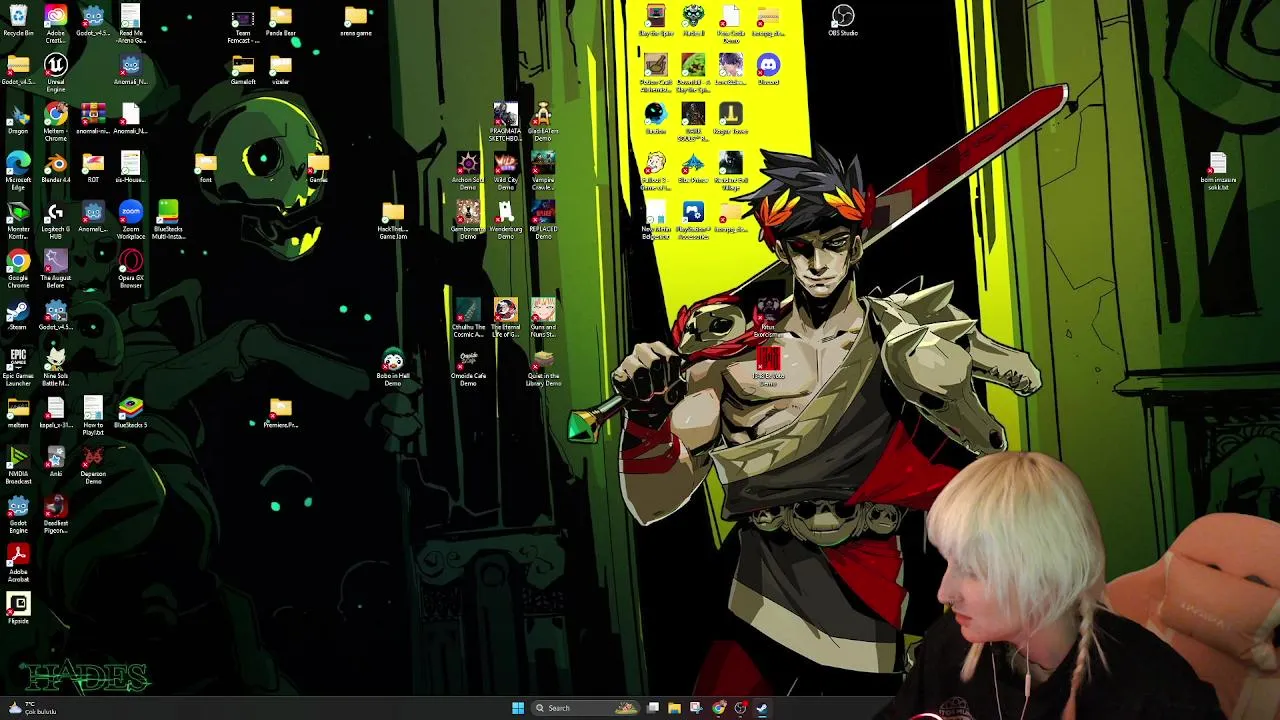Open Monster Kontrol desktop shortcut
This screenshot has width=1280, height=720.
pos(18,220)
